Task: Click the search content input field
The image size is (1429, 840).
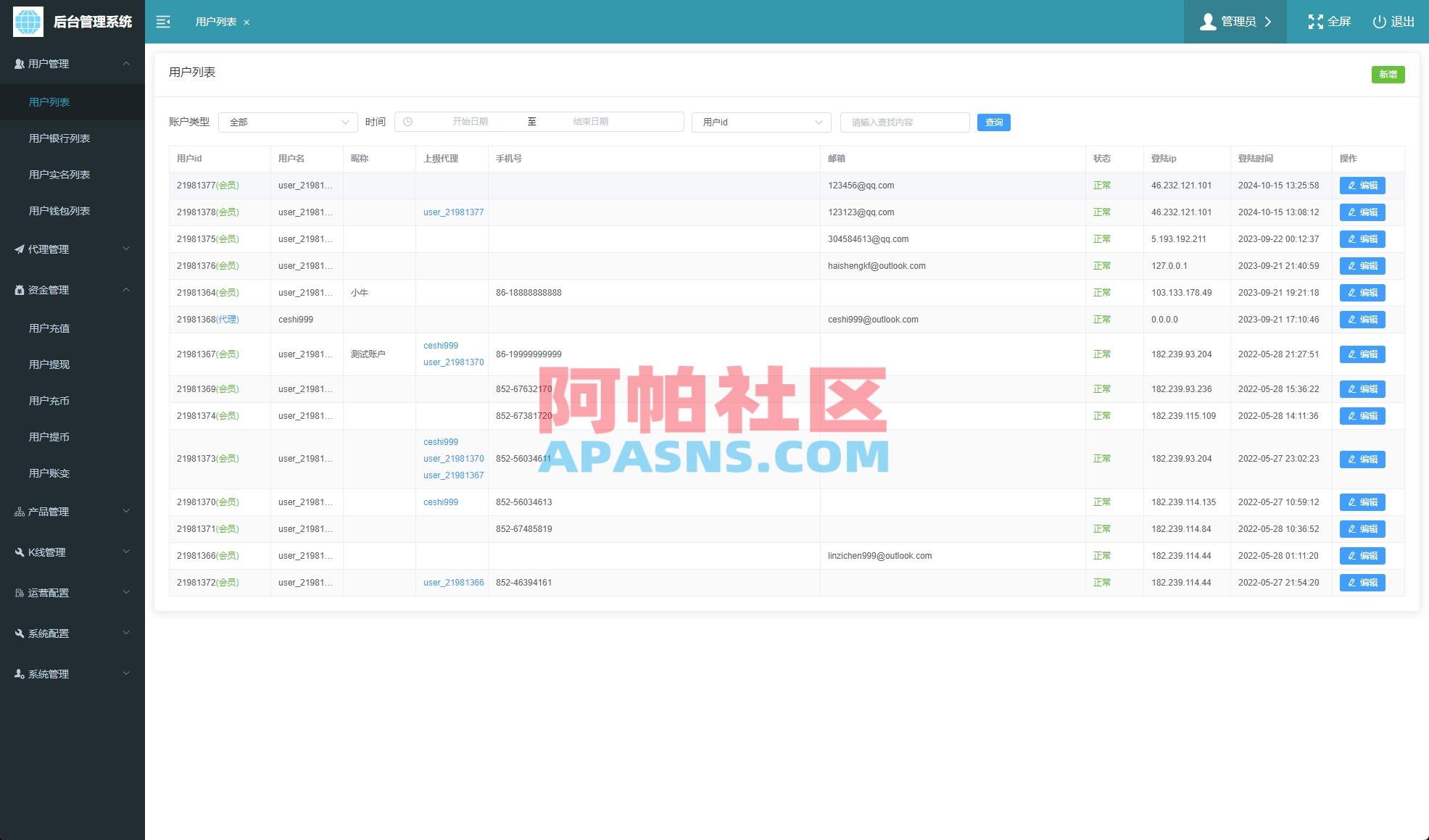Action: [904, 122]
